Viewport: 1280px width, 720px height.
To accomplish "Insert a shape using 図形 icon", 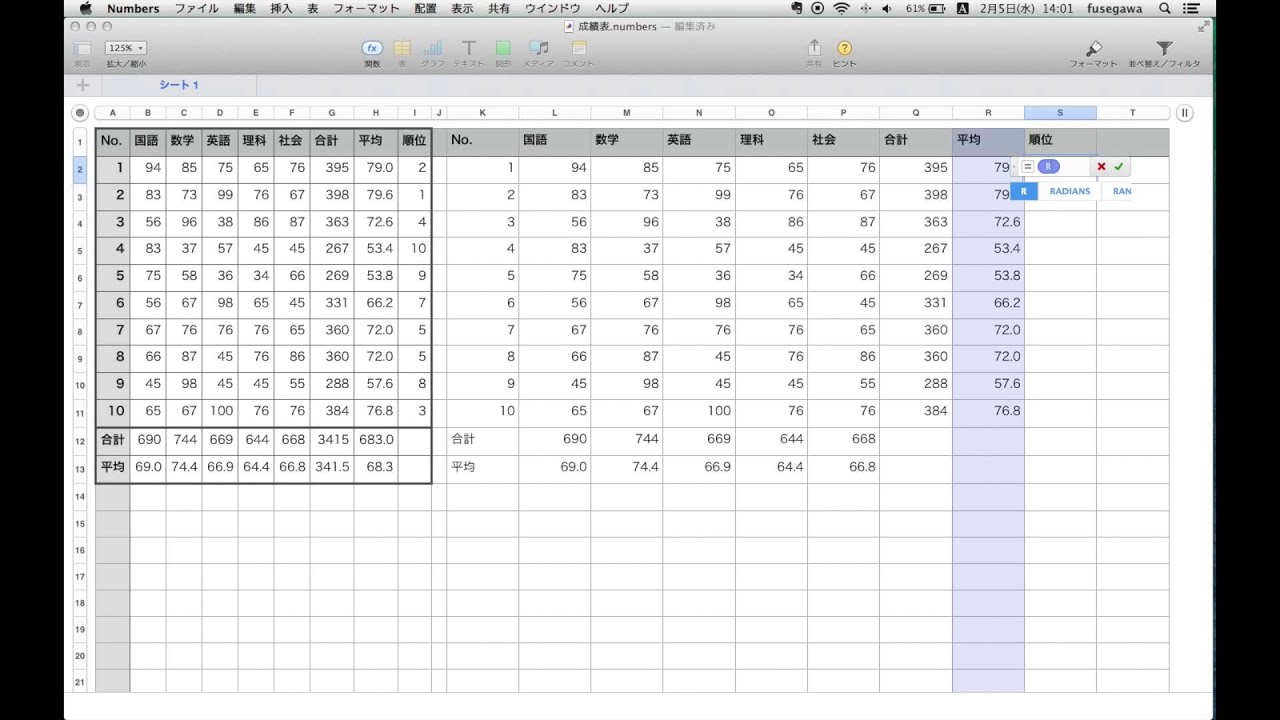I will click(x=503, y=48).
